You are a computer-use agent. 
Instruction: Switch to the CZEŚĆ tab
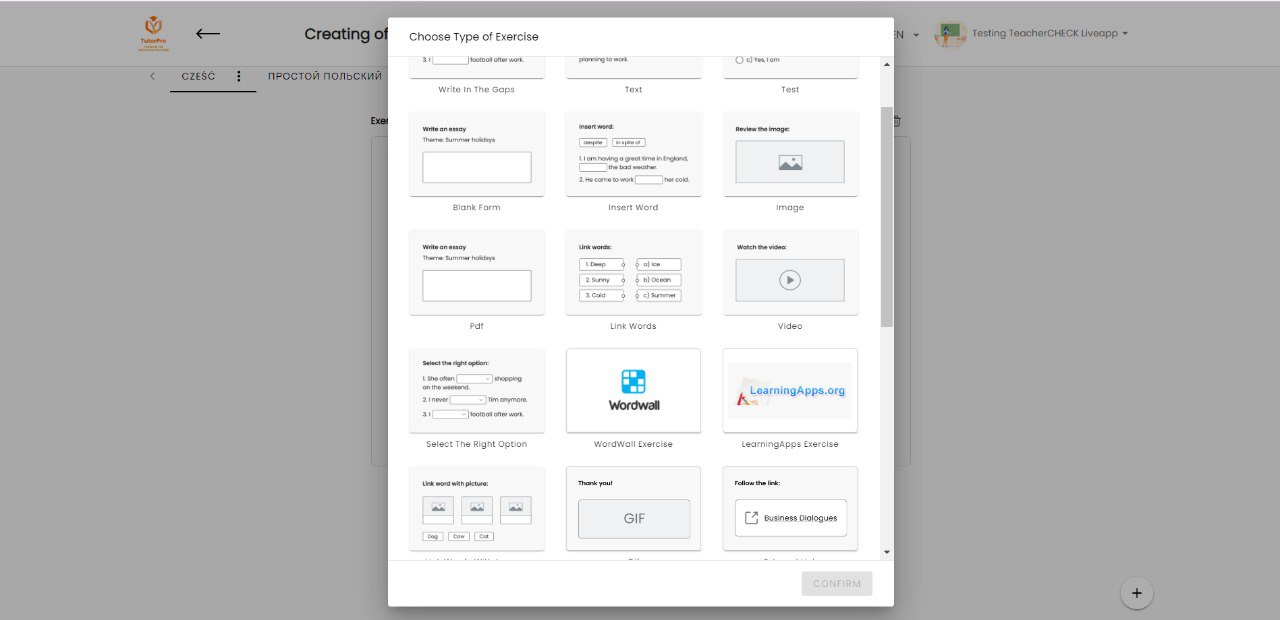click(198, 76)
